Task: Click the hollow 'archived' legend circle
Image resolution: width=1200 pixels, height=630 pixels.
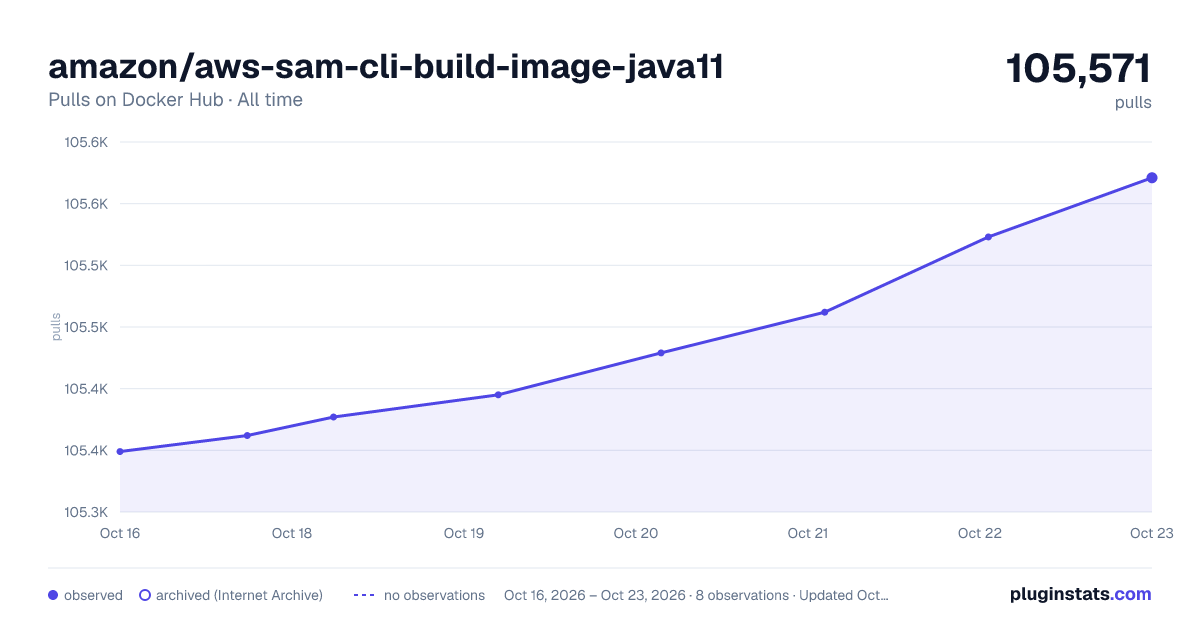Action: point(145,595)
